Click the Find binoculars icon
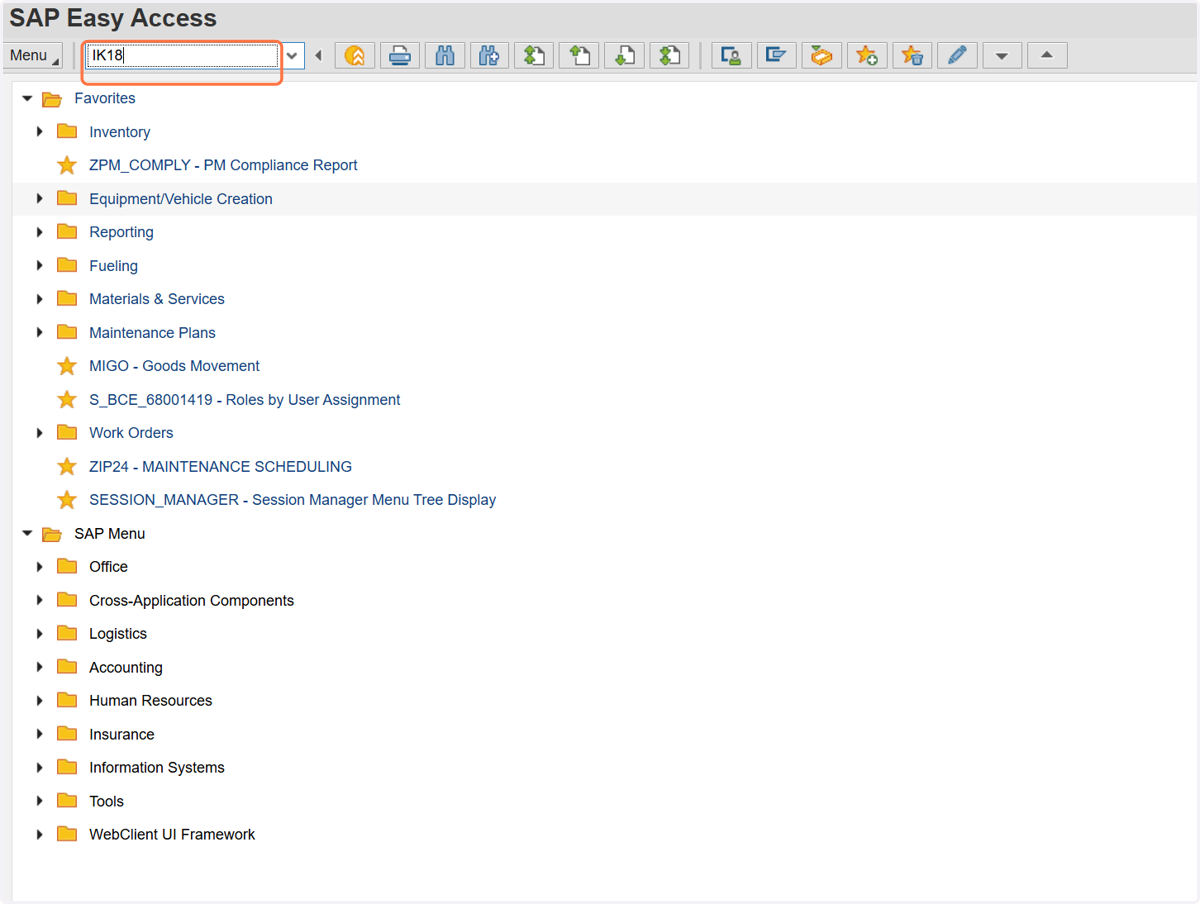 pyautogui.click(x=445, y=56)
